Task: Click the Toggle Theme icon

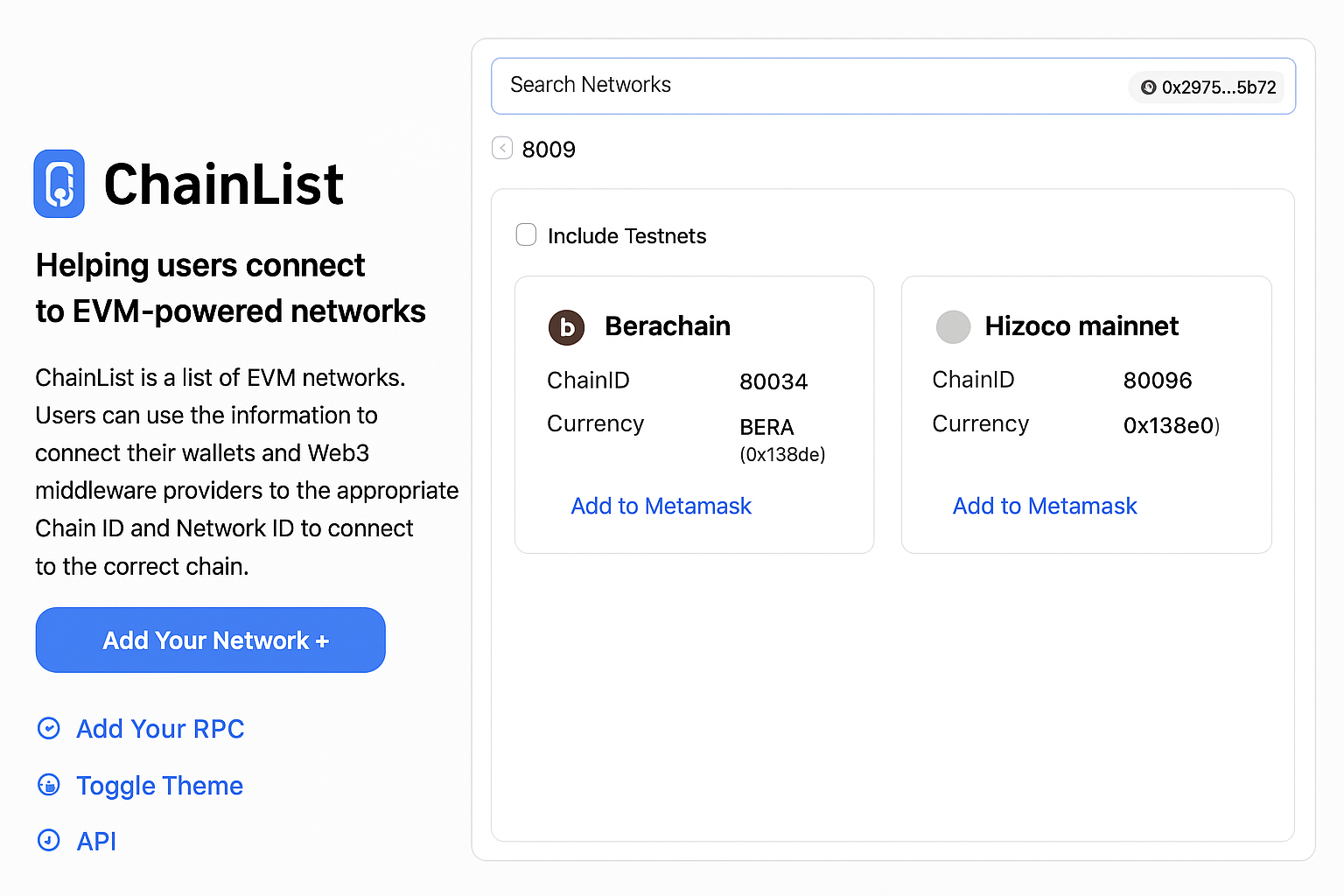Action: click(x=49, y=785)
